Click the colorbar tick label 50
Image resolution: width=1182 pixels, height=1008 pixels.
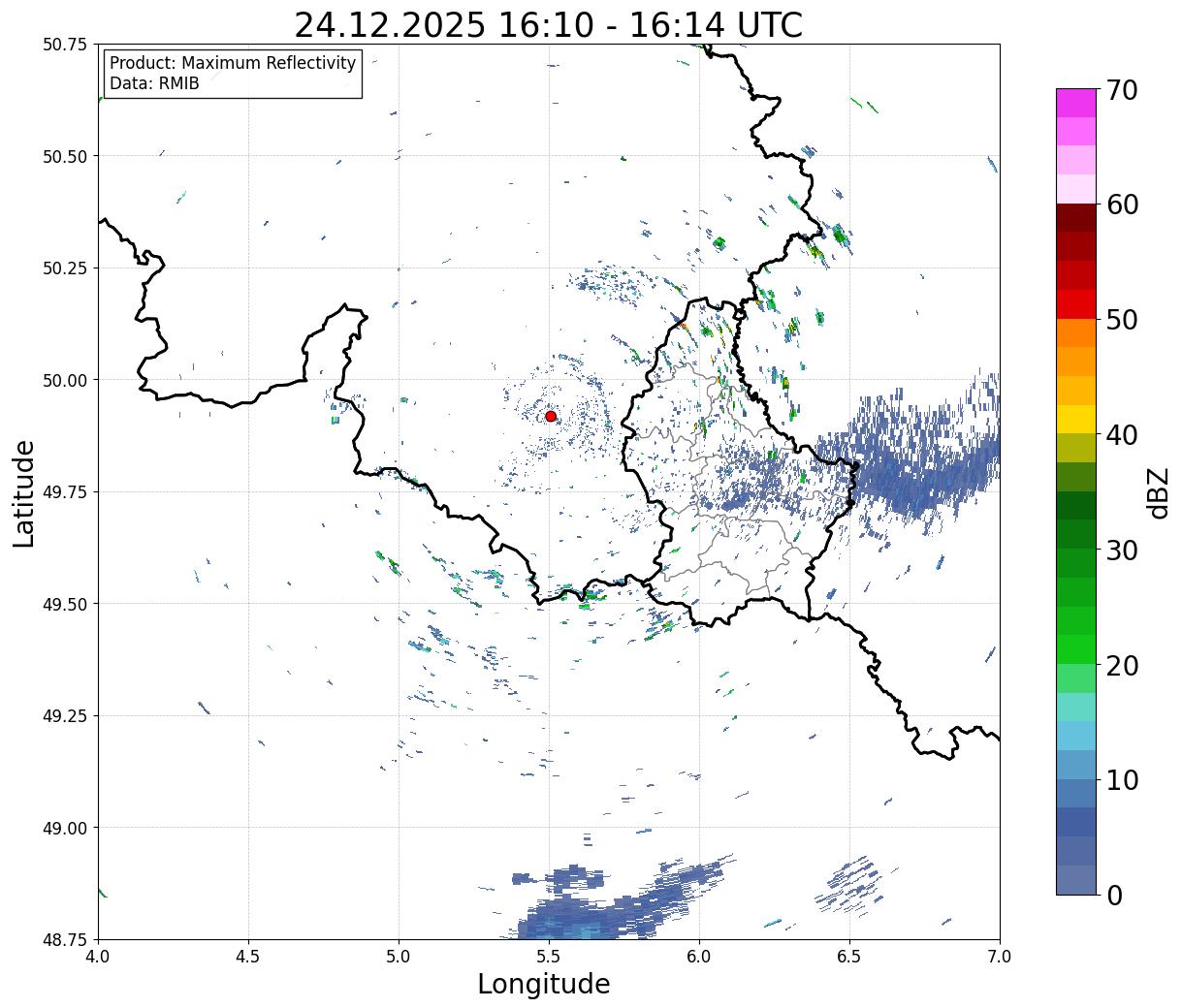coord(1121,320)
